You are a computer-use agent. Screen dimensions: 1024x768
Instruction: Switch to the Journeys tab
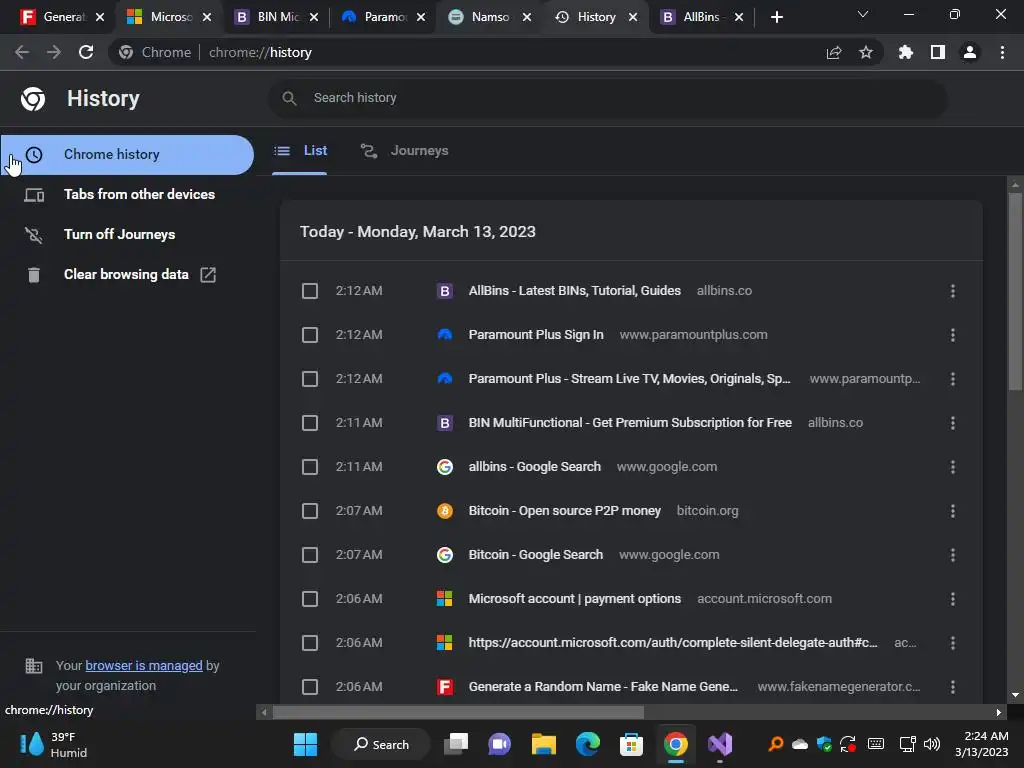point(404,151)
